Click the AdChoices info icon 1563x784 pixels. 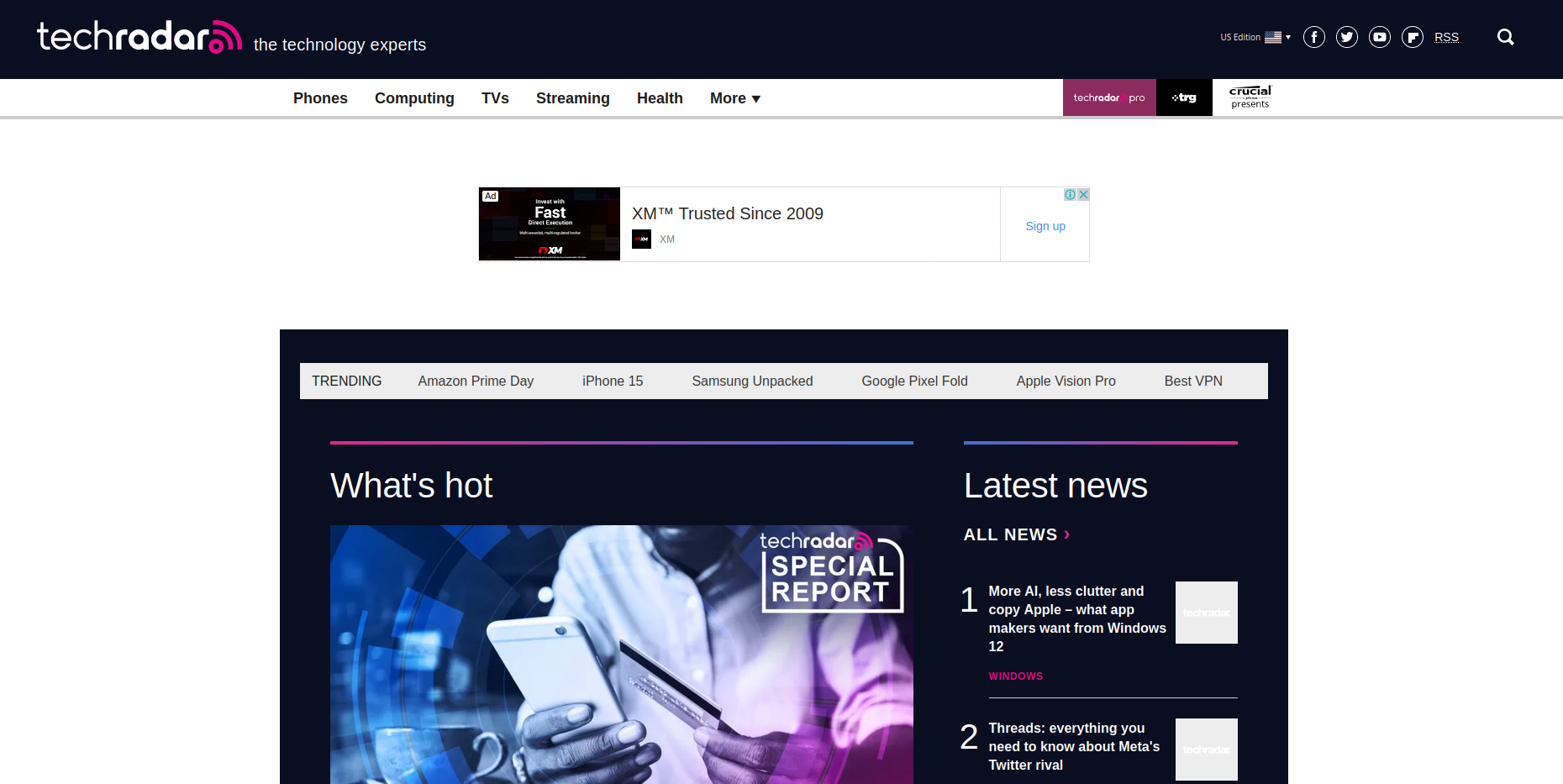1070,194
